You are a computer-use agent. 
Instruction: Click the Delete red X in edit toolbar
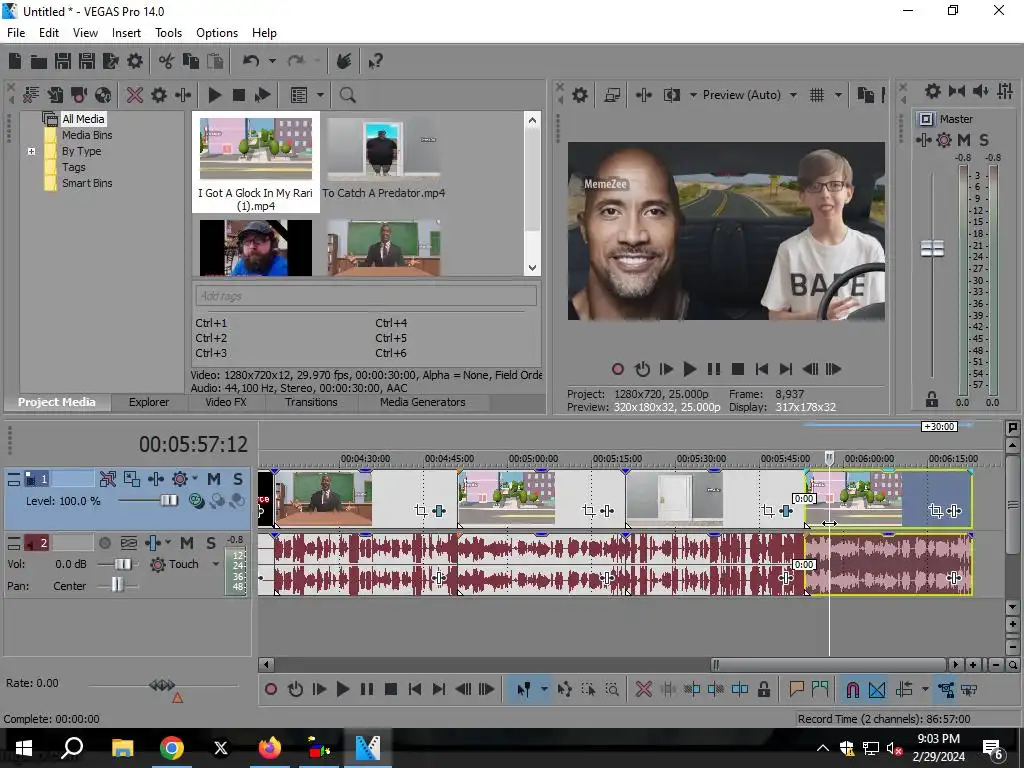coord(643,689)
